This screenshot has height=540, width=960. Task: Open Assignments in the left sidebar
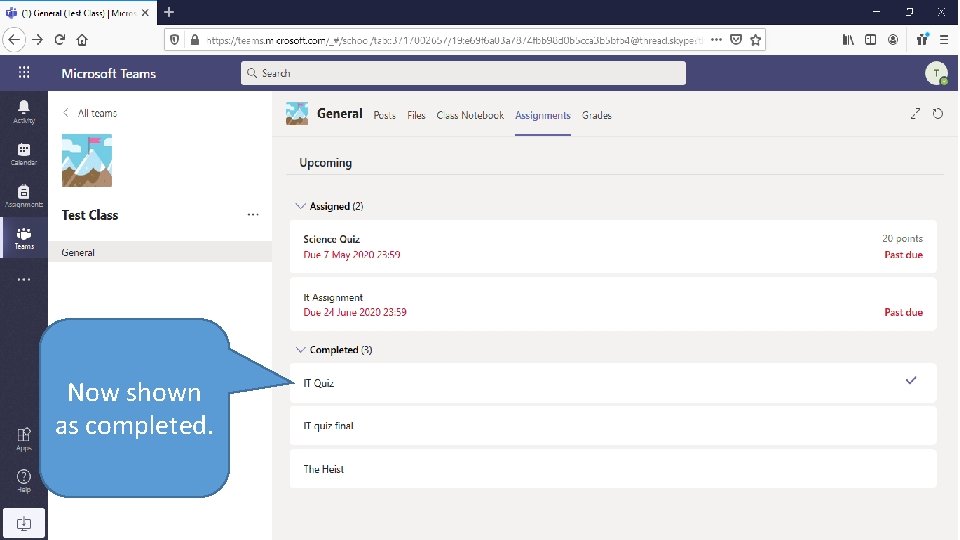24,196
